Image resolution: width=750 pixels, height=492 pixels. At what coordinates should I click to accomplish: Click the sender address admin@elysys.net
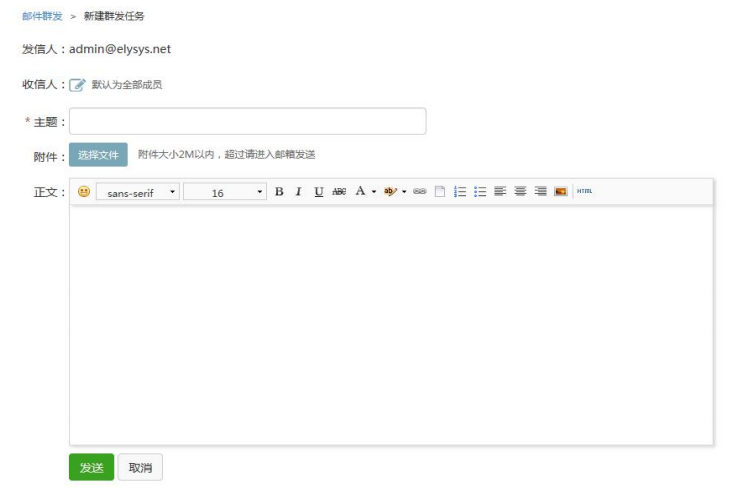(x=120, y=49)
